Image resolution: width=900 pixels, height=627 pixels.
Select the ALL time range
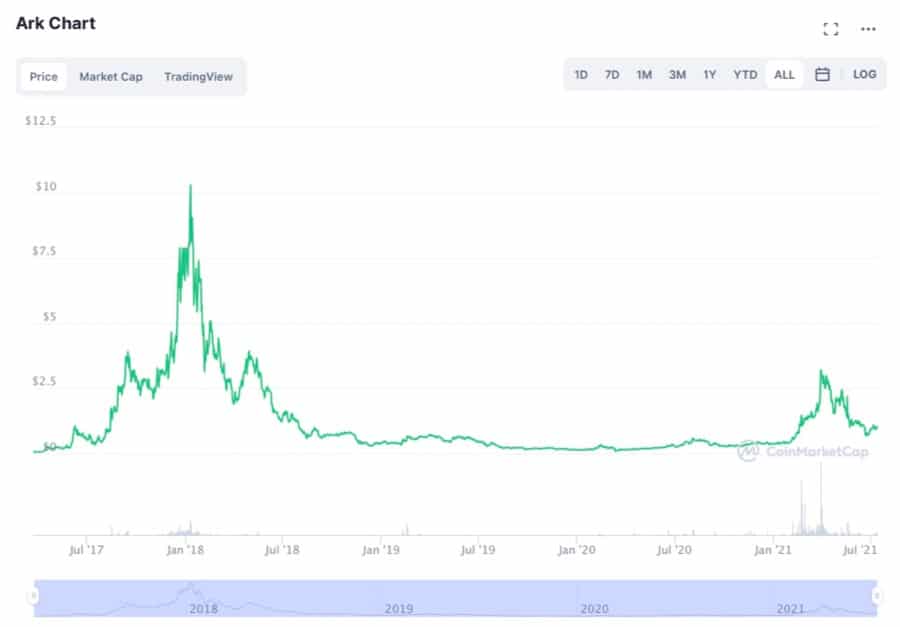click(x=784, y=75)
